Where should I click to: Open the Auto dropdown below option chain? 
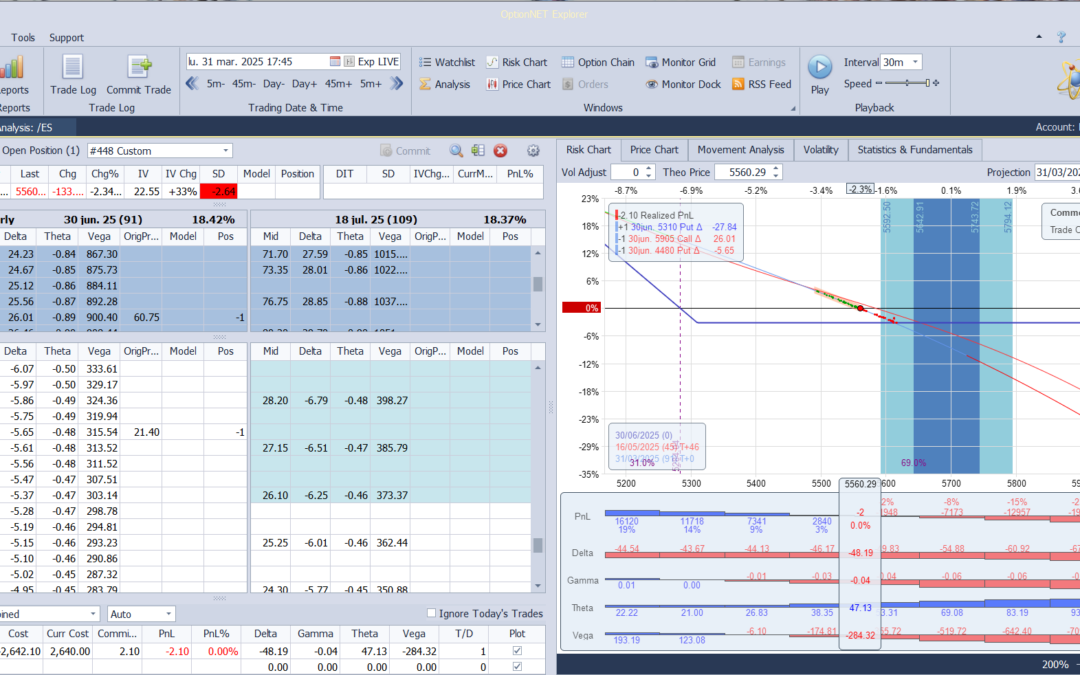[x=141, y=614]
